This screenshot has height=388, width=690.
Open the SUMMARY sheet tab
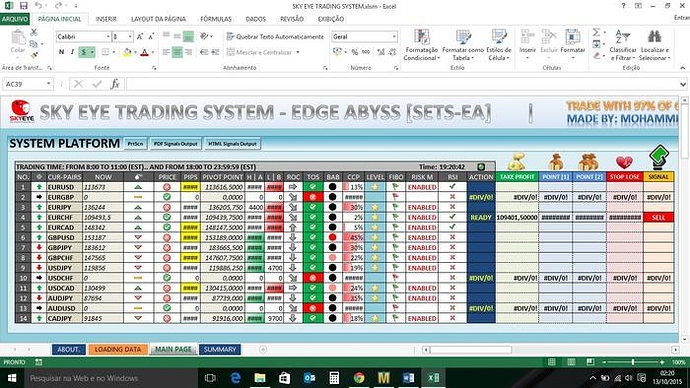point(220,349)
